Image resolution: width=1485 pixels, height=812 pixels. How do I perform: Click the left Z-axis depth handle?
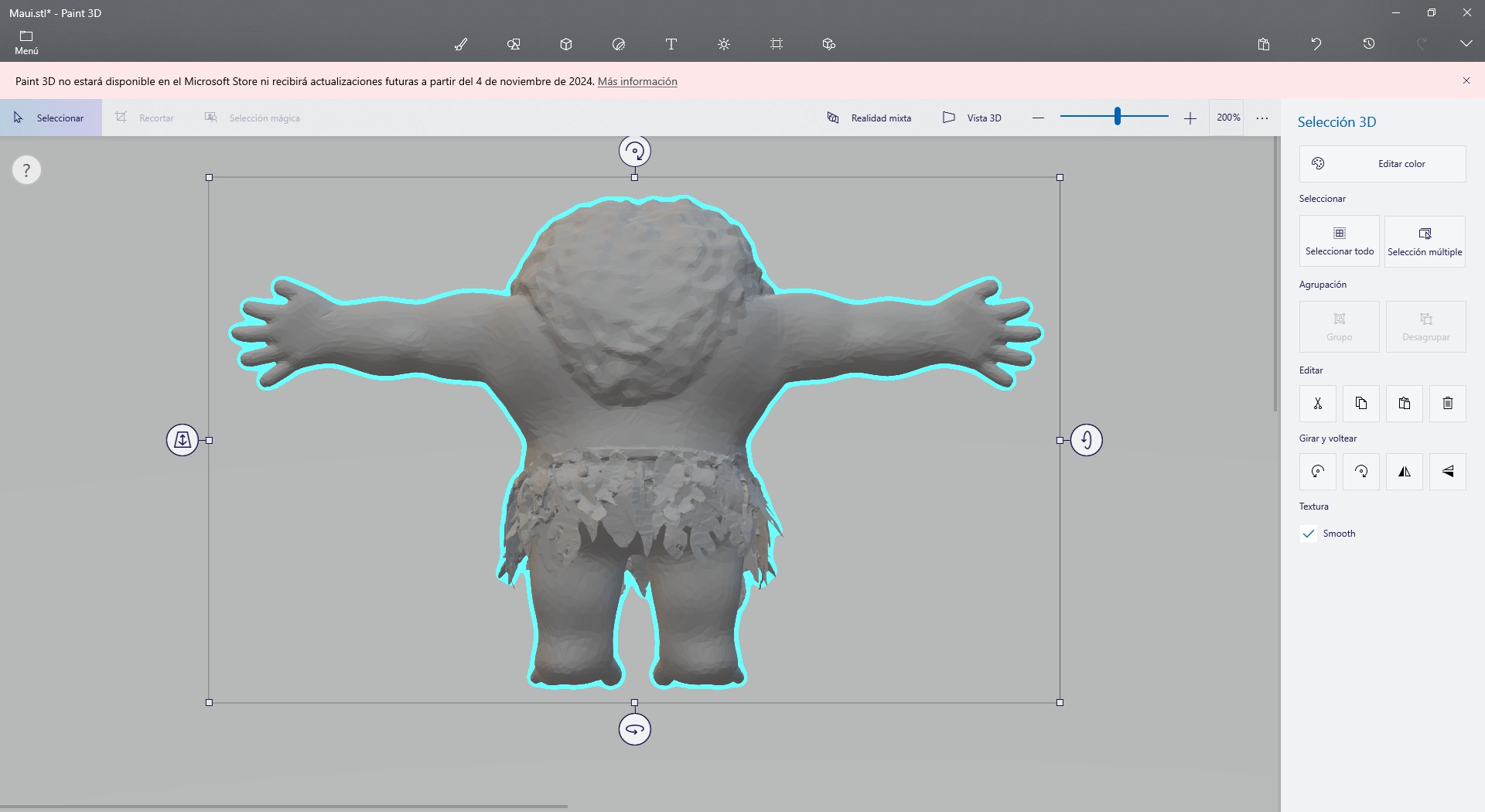[183, 440]
